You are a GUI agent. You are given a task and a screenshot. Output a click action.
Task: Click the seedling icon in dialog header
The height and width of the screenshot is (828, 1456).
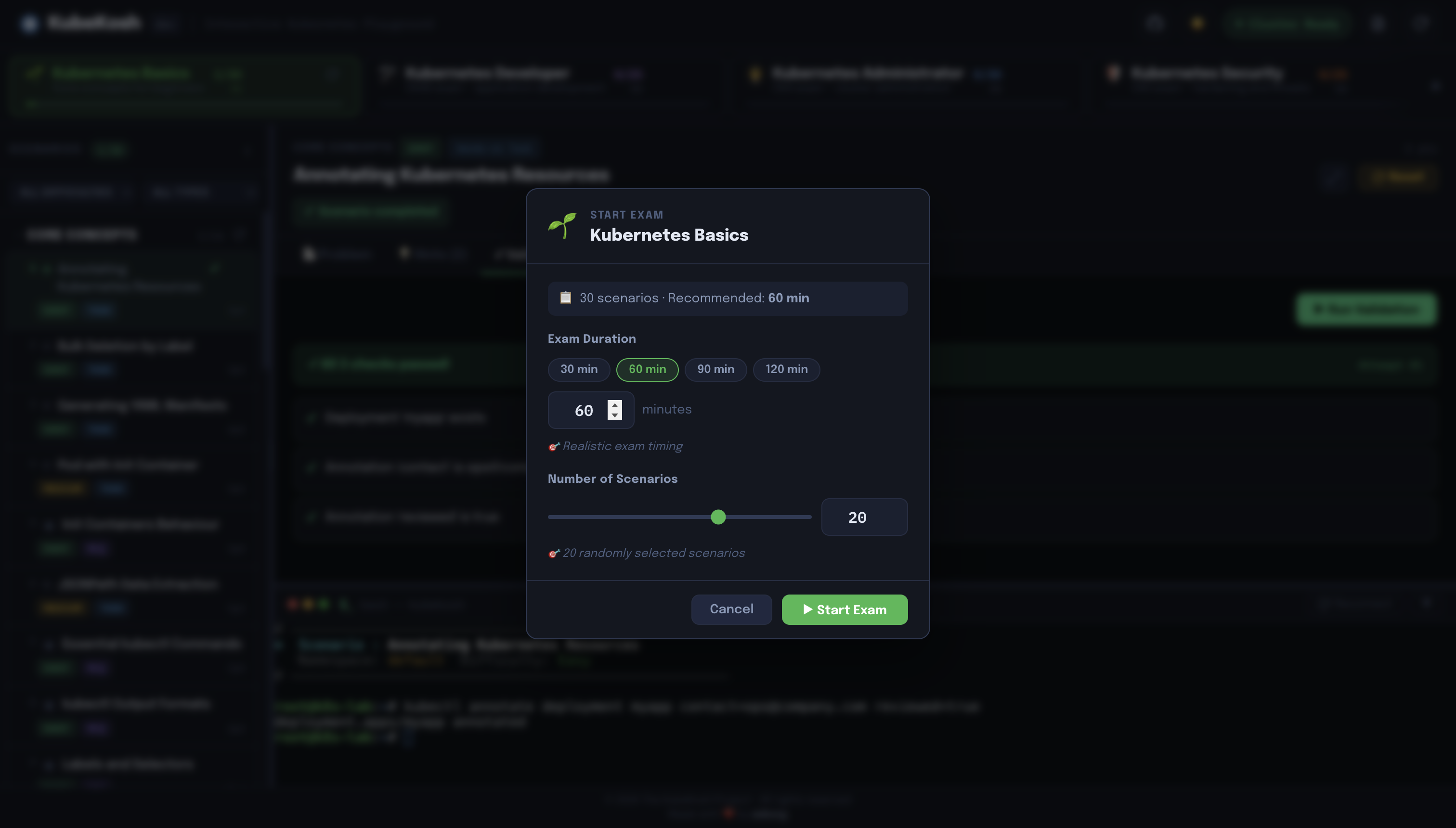coord(562,226)
